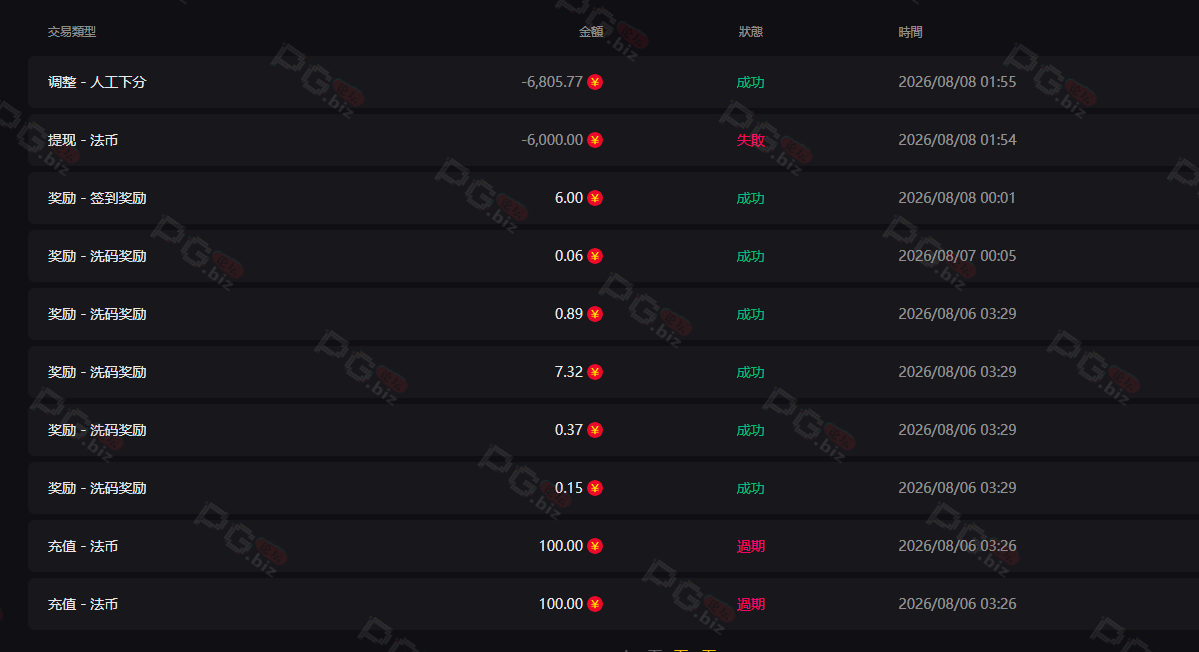Viewport: 1199px width, 652px height.
Task: Click the yuan icon beside -6,805.77
Action: point(595,82)
